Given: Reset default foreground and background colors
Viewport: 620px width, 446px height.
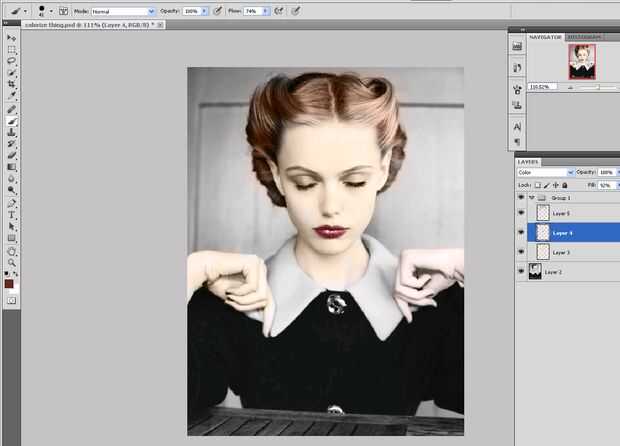Looking at the screenshot, I should pos(7,274).
